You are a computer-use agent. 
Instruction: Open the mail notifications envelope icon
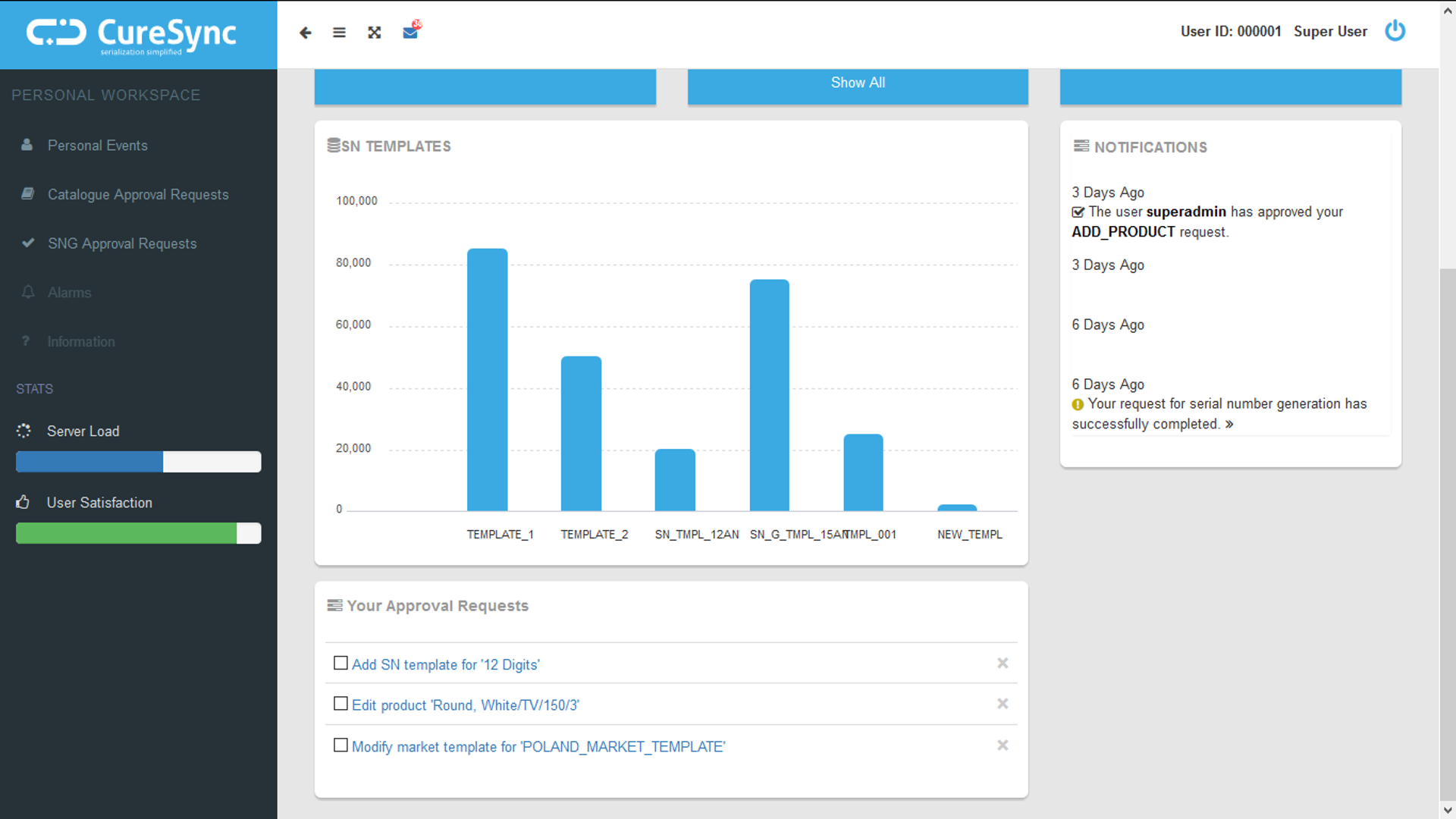[410, 33]
